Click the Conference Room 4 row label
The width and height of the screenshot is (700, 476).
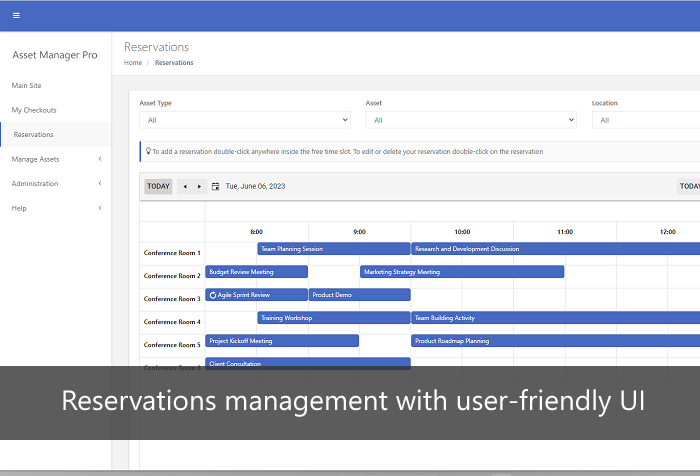[172, 322]
